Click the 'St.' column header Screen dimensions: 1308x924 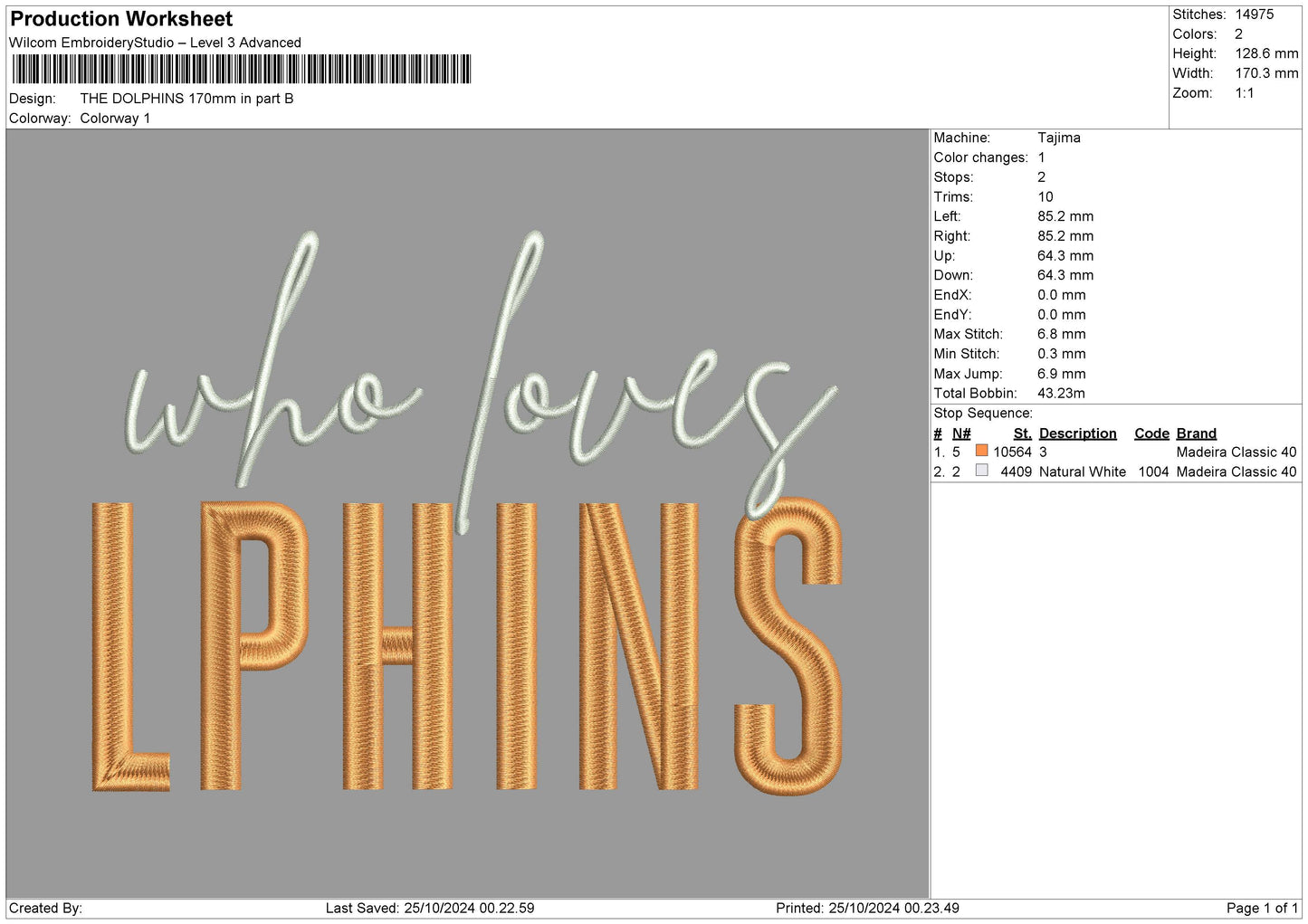pos(1022,433)
